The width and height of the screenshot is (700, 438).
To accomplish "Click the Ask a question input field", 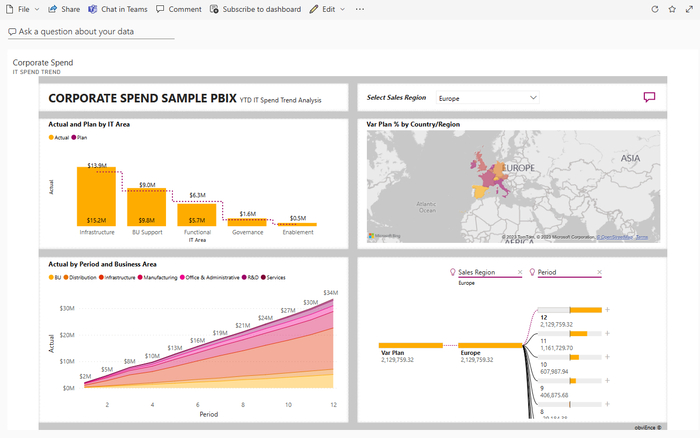I will (x=90, y=32).
